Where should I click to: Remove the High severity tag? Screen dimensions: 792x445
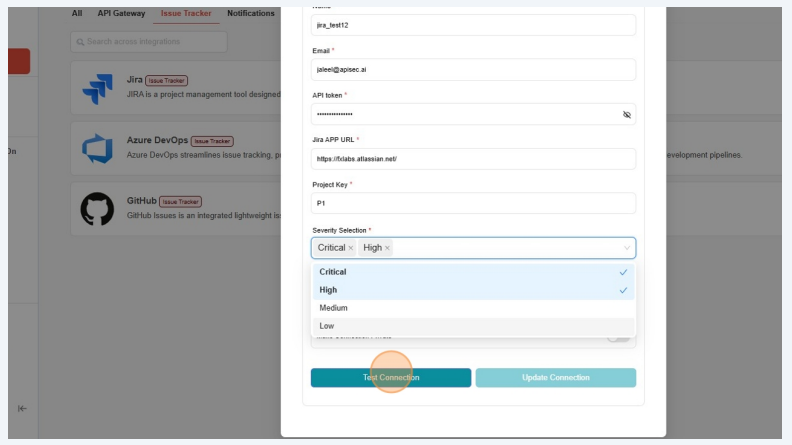pos(388,248)
